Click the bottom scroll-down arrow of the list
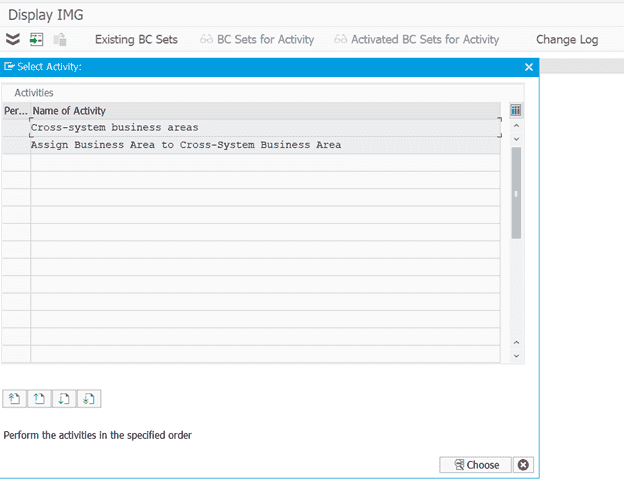Viewport: 624px width, 504px height. (x=516, y=355)
